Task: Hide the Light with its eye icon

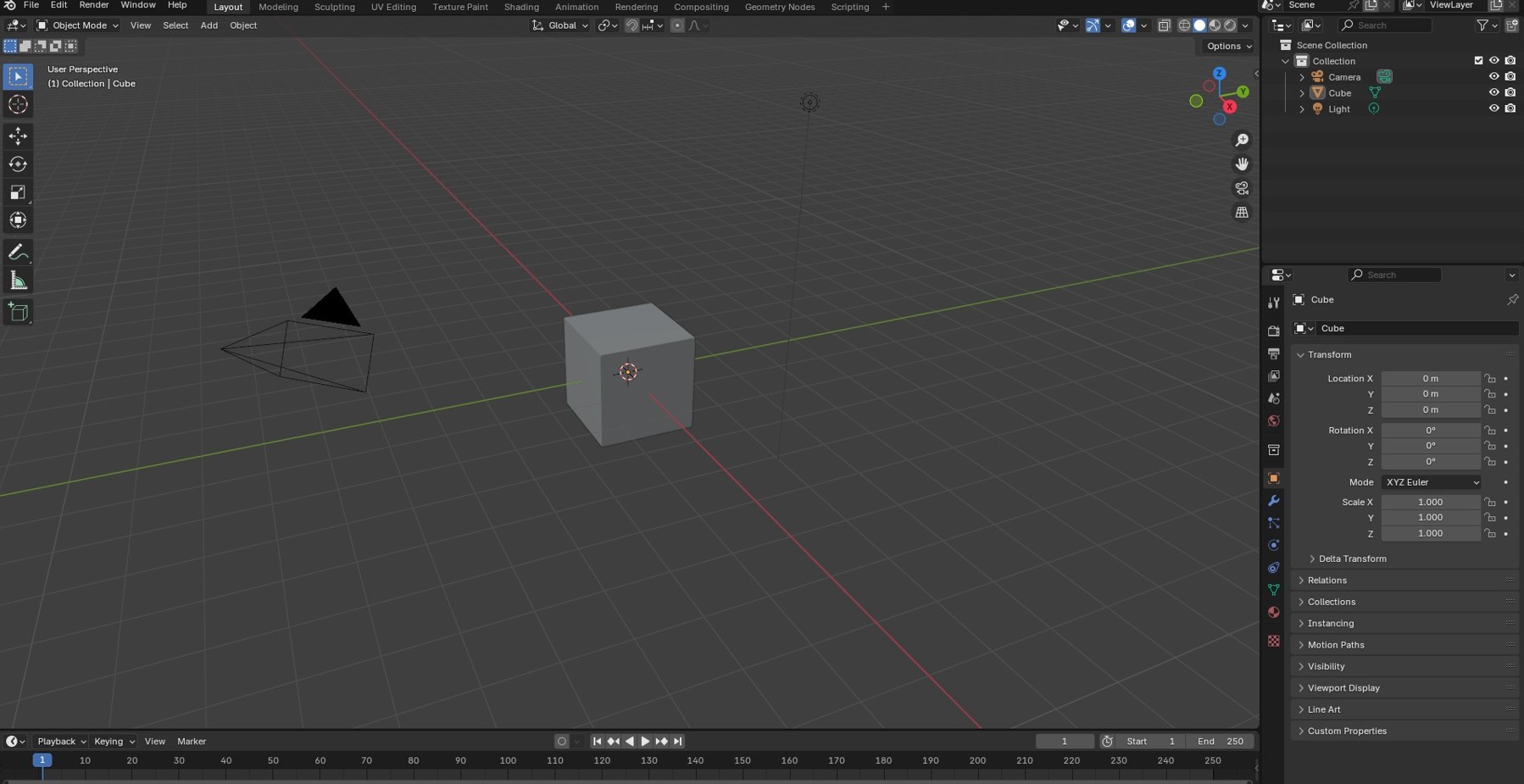Action: [1493, 108]
